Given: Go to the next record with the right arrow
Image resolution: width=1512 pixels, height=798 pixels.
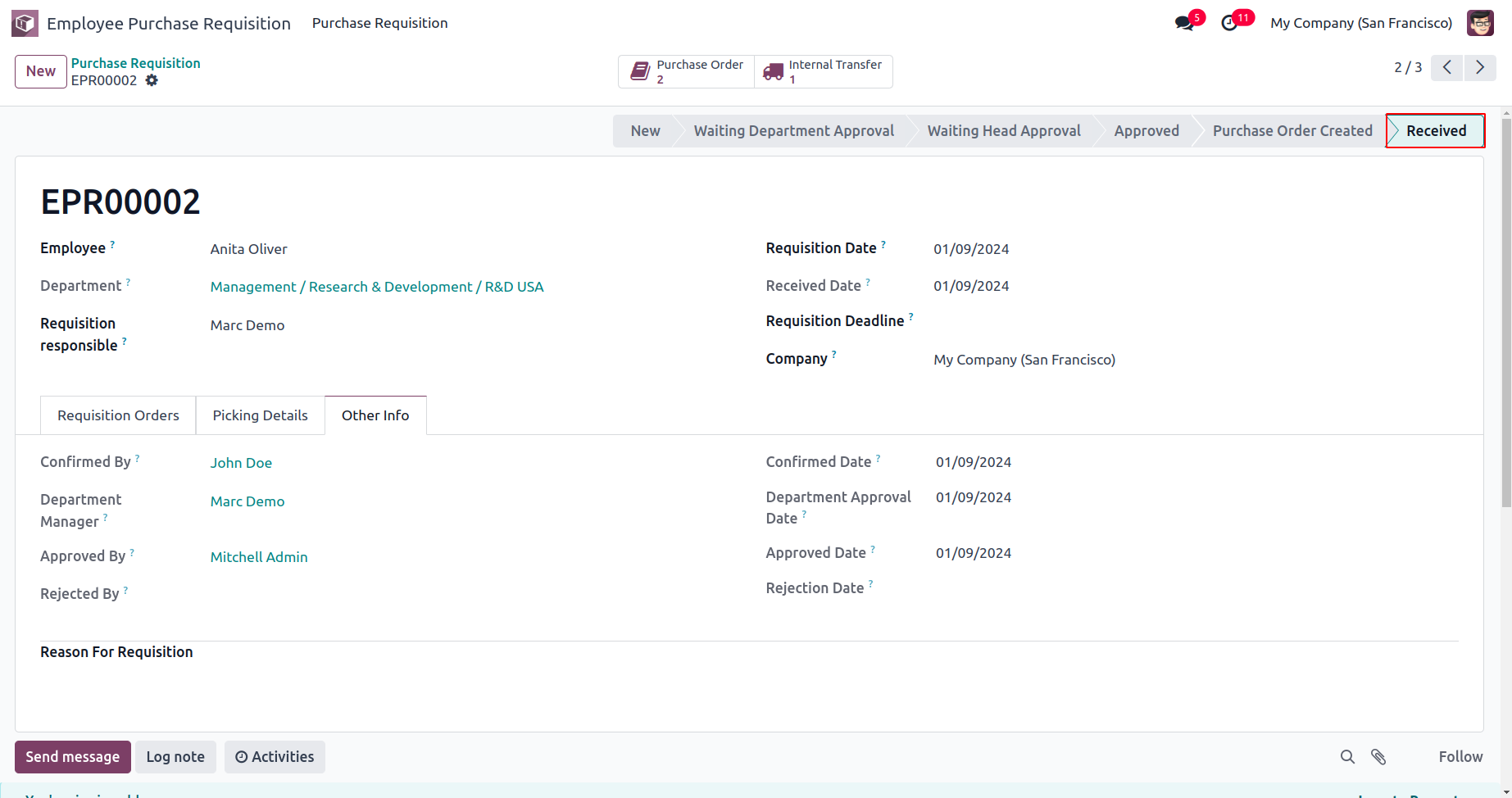Looking at the screenshot, I should point(1480,67).
